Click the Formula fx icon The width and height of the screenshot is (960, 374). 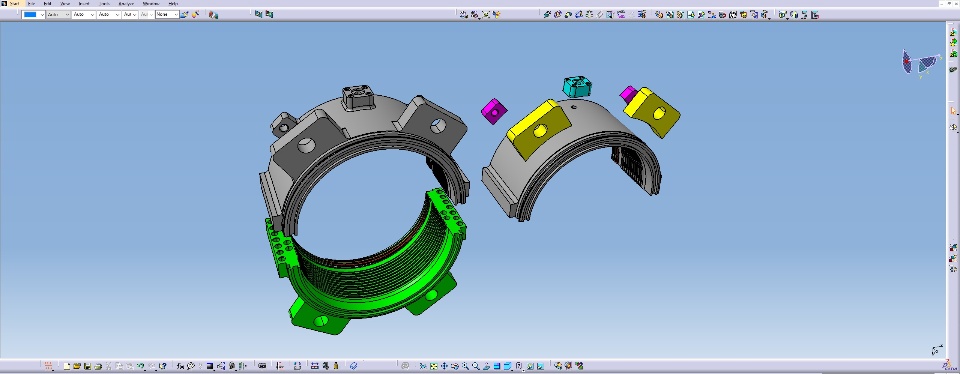coord(181,366)
